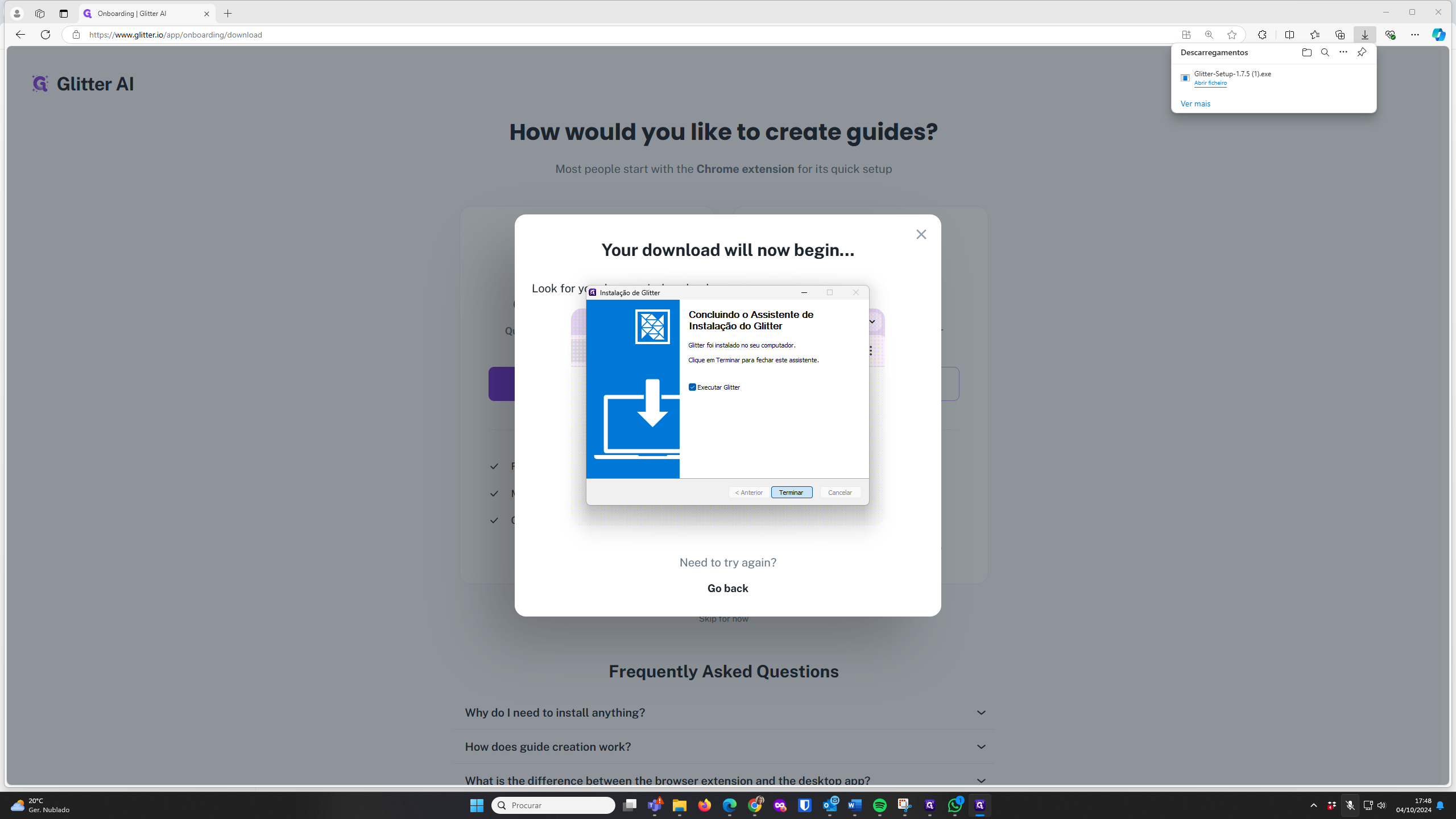Open the Extensions puzzle icon
The width and height of the screenshot is (1456, 819).
[1262, 35]
